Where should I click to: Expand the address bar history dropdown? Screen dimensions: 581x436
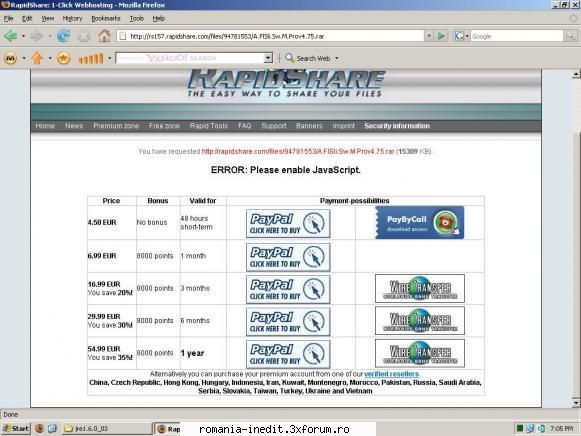429,36
